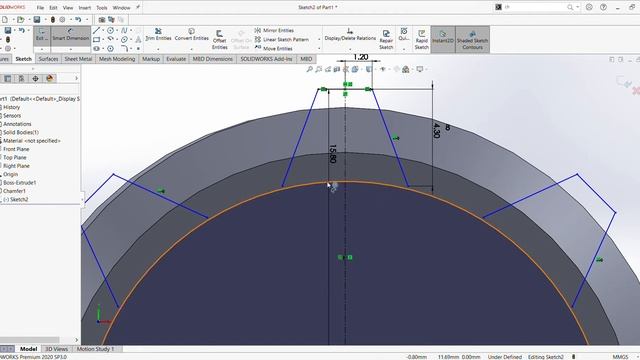640x360 pixels.
Task: Select the Line sketch tool
Action: (96, 31)
